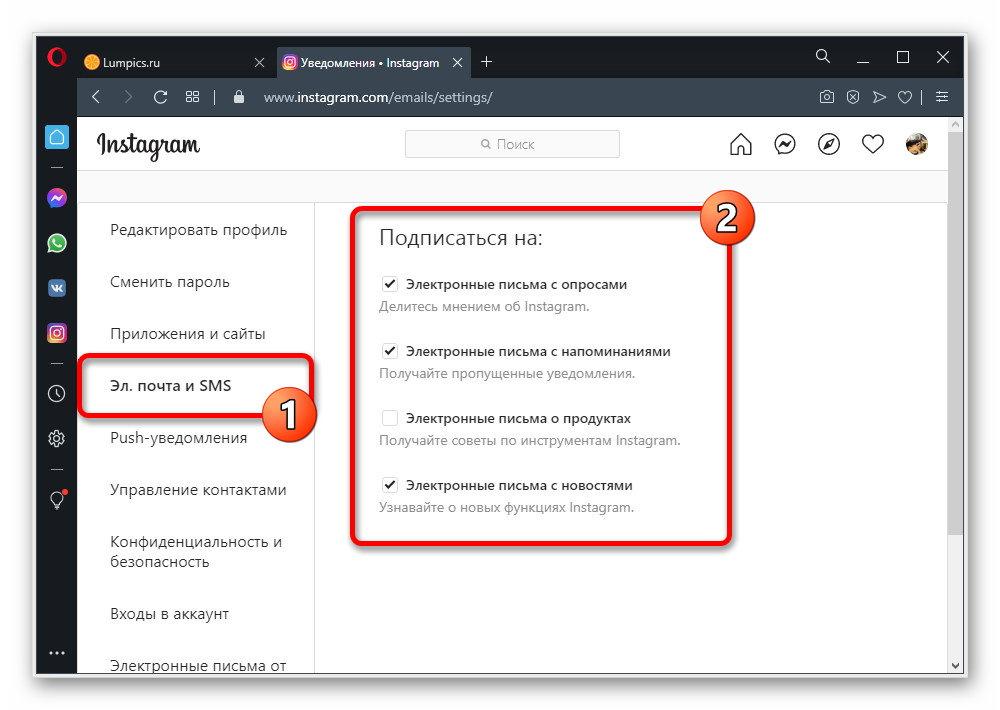Screen dimensions: 1000x710
Task: Open Instagram Explore compass icon
Action: (x=828, y=144)
